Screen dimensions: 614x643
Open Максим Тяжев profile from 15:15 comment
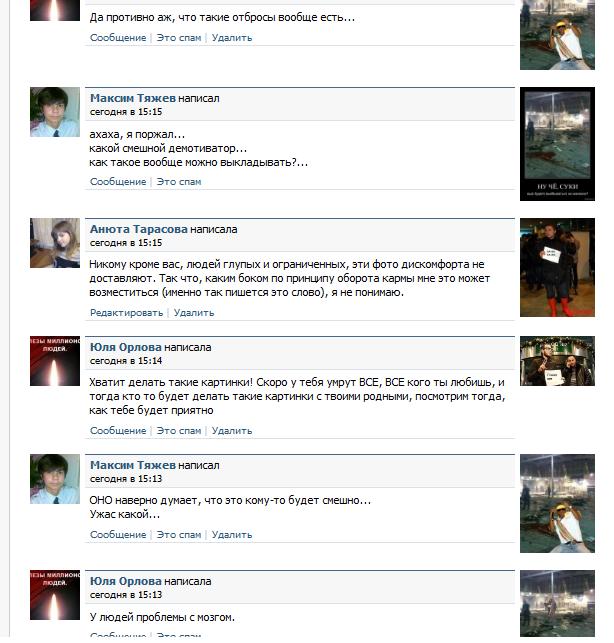(x=133, y=98)
